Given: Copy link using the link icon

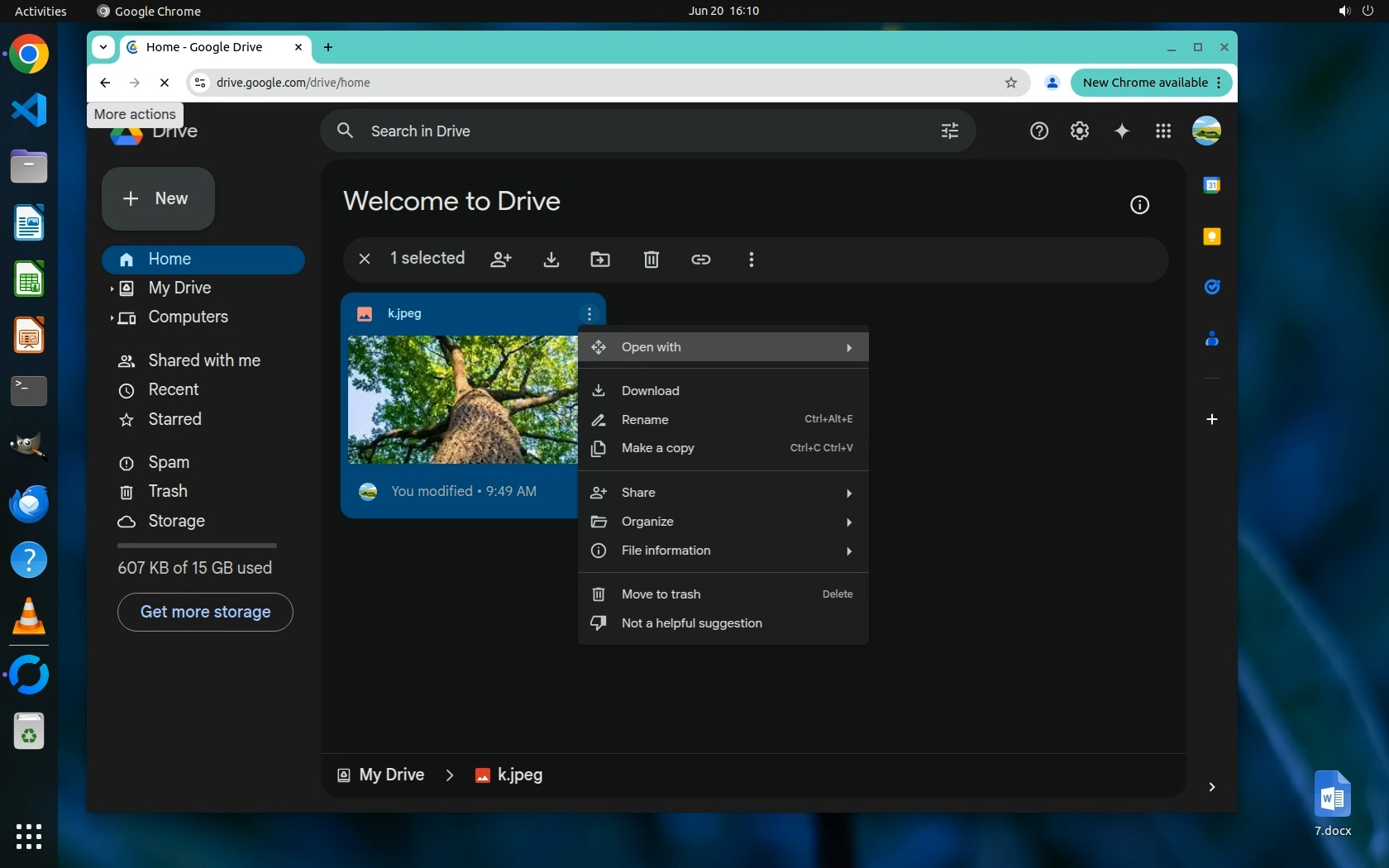Looking at the screenshot, I should pyautogui.click(x=701, y=260).
